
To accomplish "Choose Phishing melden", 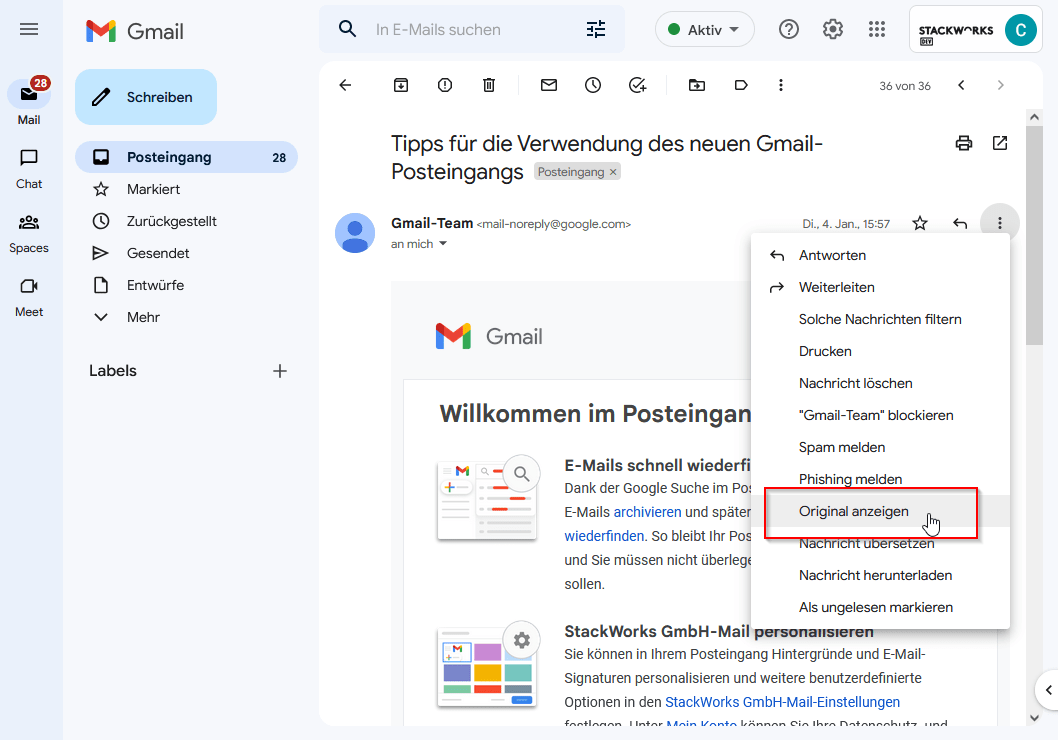I will [880, 480].
